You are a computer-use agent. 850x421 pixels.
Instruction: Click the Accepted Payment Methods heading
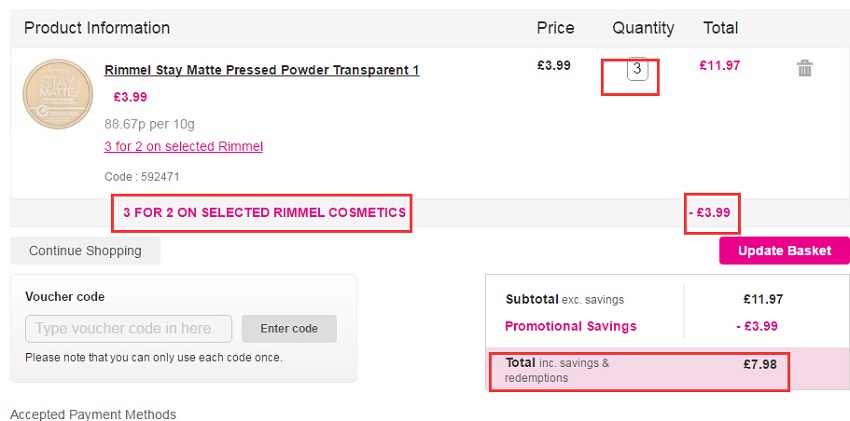coord(93,414)
